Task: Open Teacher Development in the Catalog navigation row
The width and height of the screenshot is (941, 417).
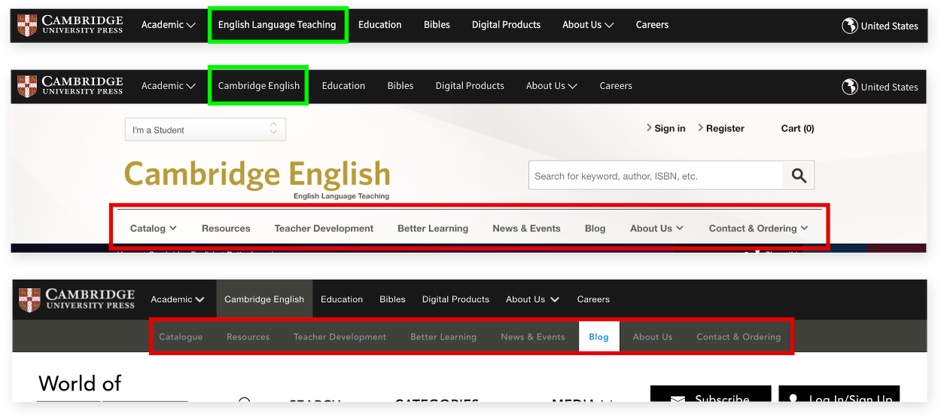Action: (x=324, y=228)
